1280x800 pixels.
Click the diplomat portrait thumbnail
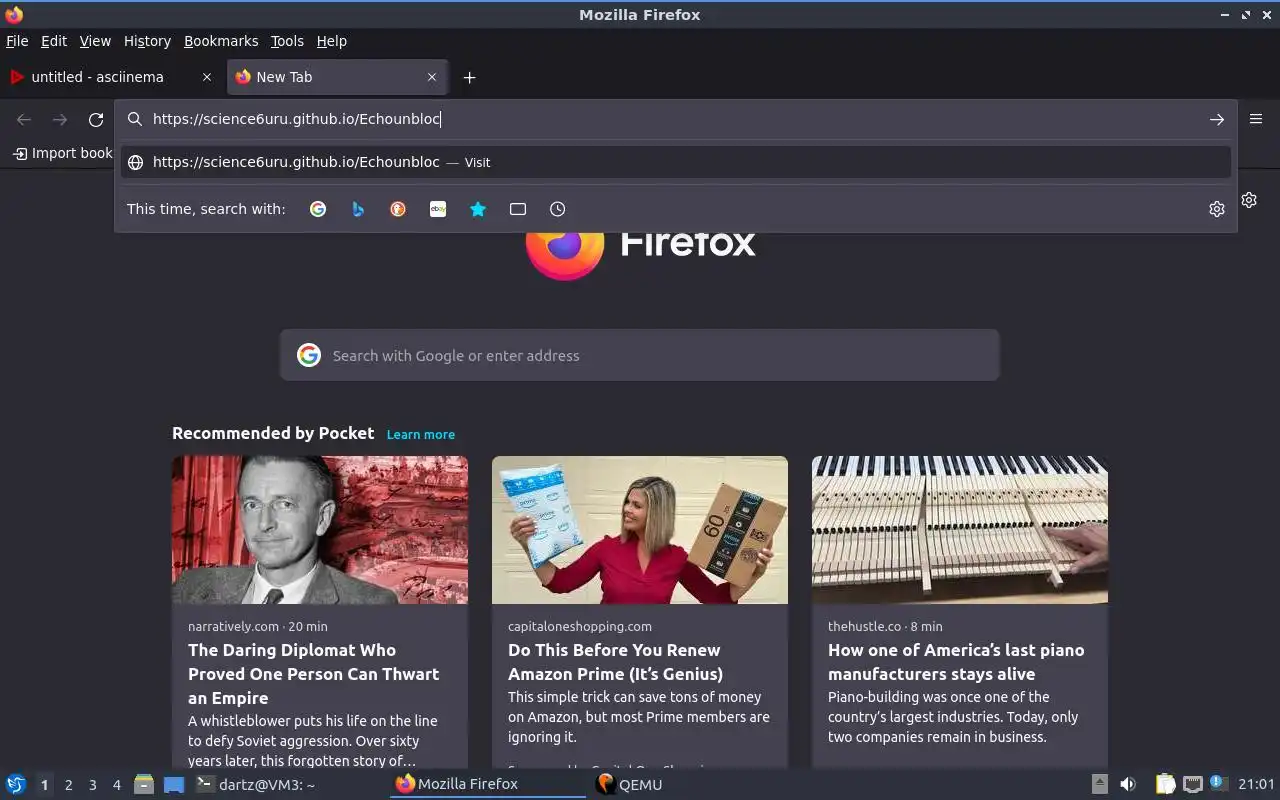pos(320,530)
